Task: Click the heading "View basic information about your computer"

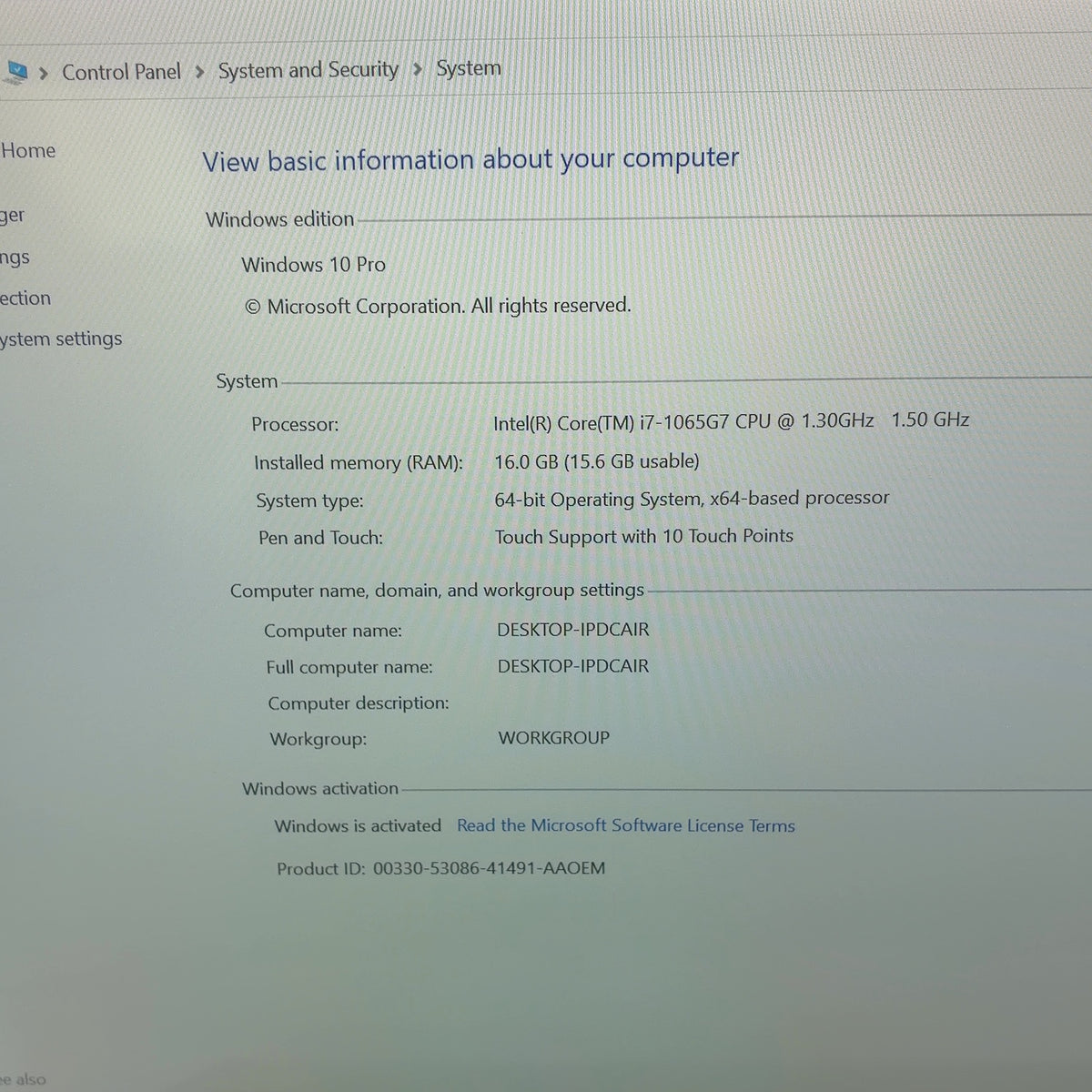Action: pyautogui.click(x=470, y=160)
